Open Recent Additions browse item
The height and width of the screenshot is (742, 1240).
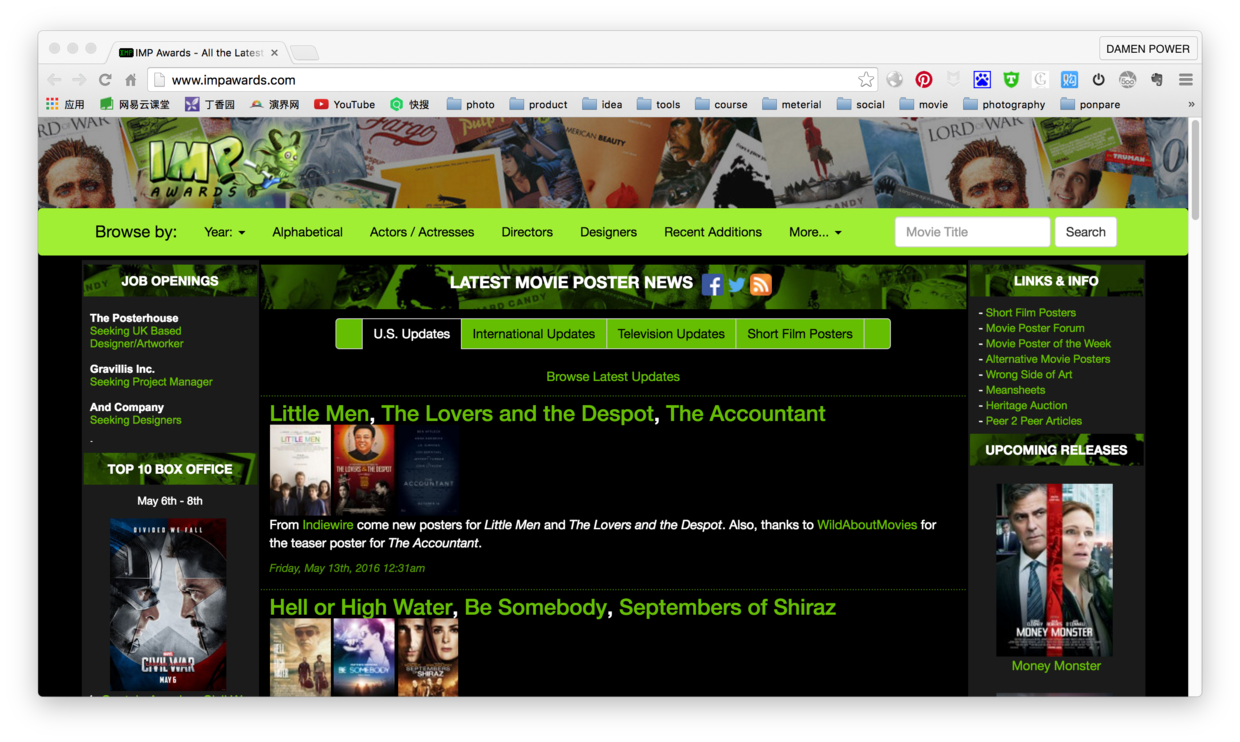713,232
